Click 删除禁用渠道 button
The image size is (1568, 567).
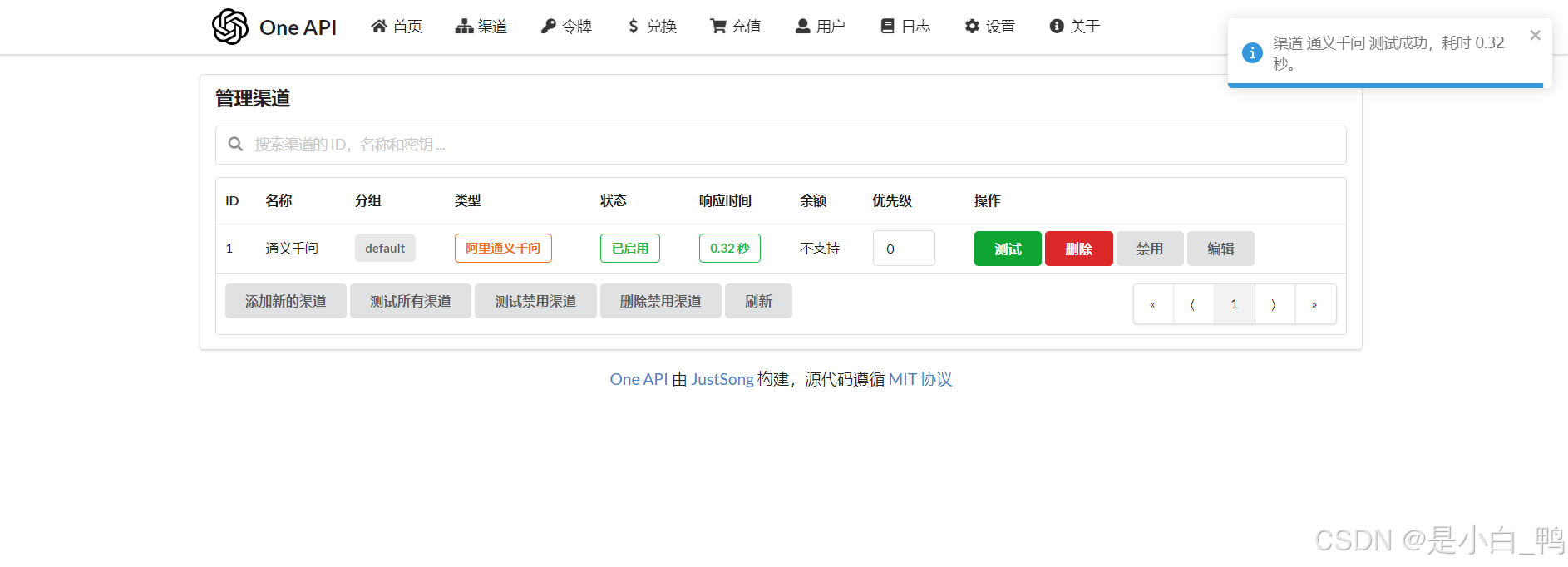pyautogui.click(x=661, y=301)
